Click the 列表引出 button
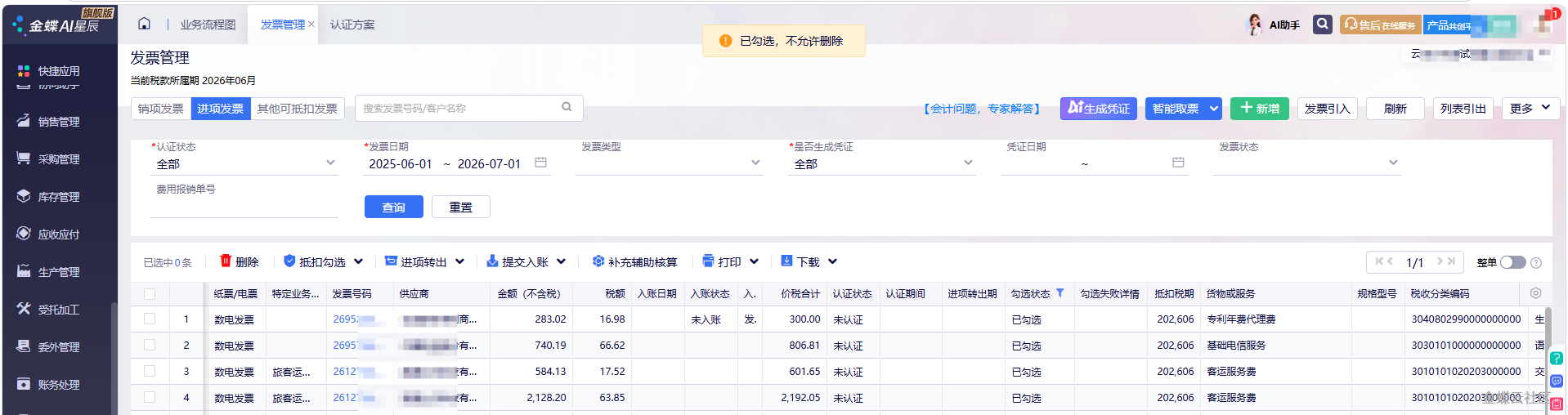Viewport: 1568px width, 415px height. (1463, 108)
